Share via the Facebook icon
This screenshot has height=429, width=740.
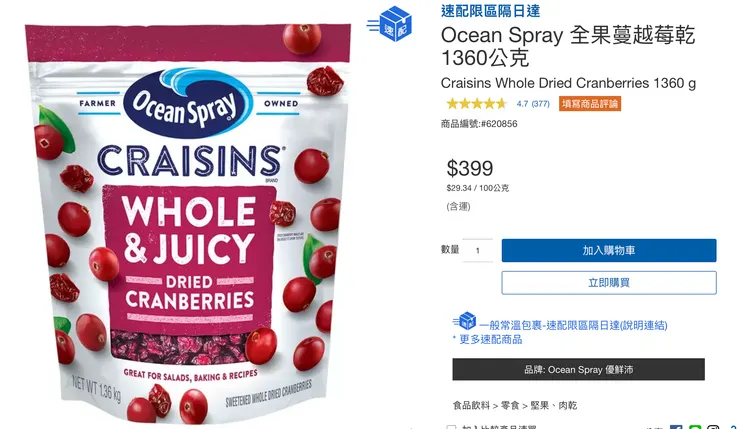click(676, 428)
